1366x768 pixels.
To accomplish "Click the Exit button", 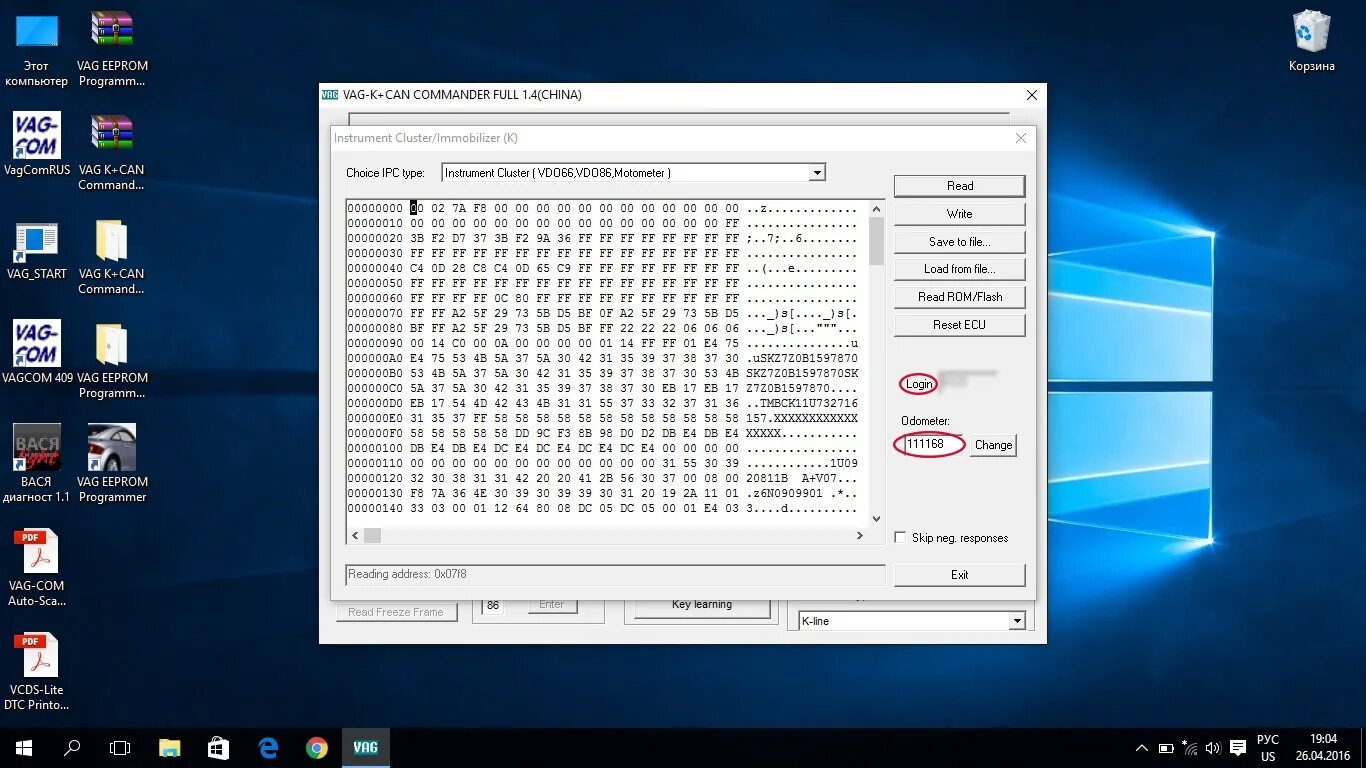I will tap(959, 575).
